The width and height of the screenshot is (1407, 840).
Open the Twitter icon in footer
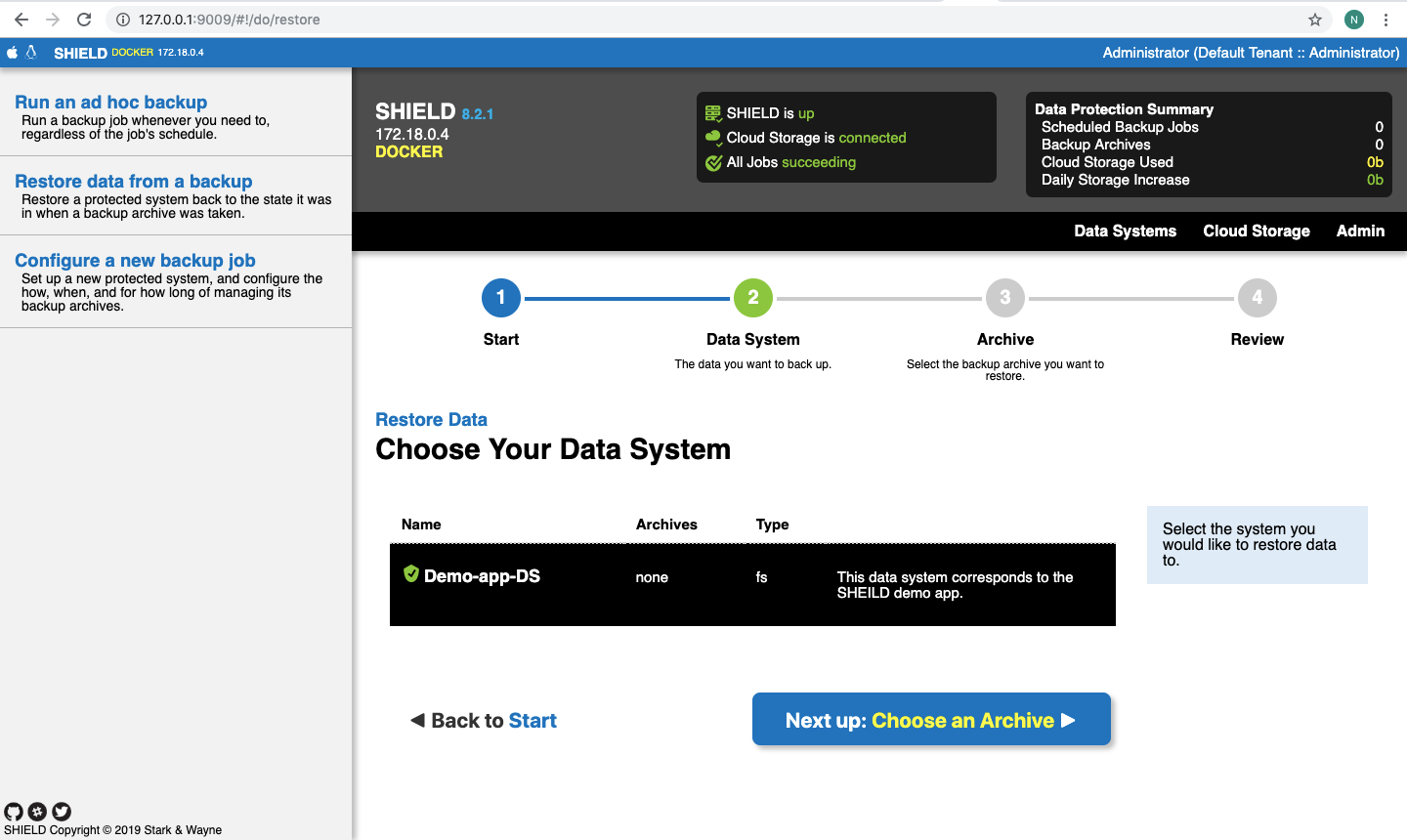point(62,812)
